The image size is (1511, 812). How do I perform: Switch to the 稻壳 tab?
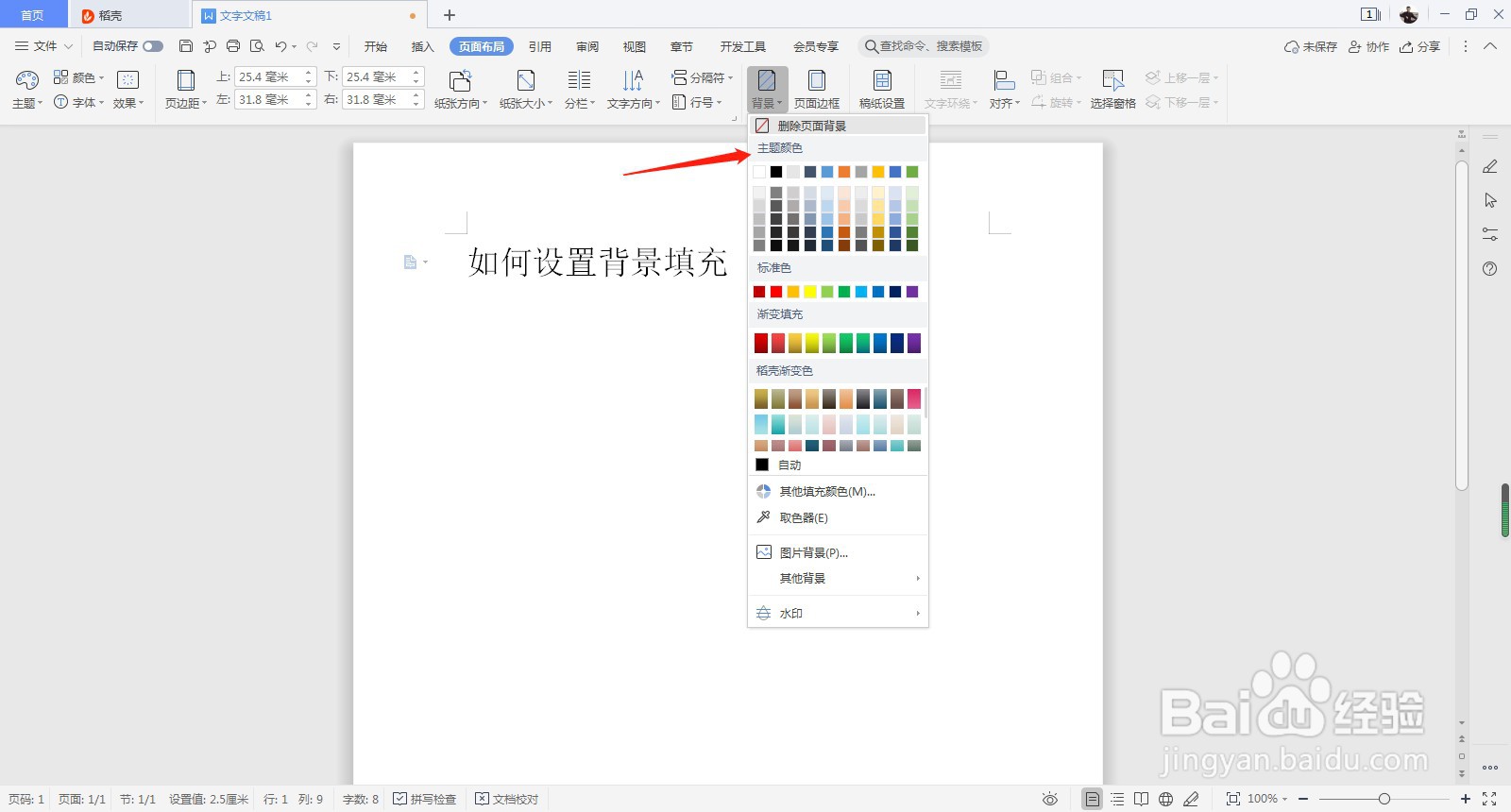pyautogui.click(x=128, y=15)
